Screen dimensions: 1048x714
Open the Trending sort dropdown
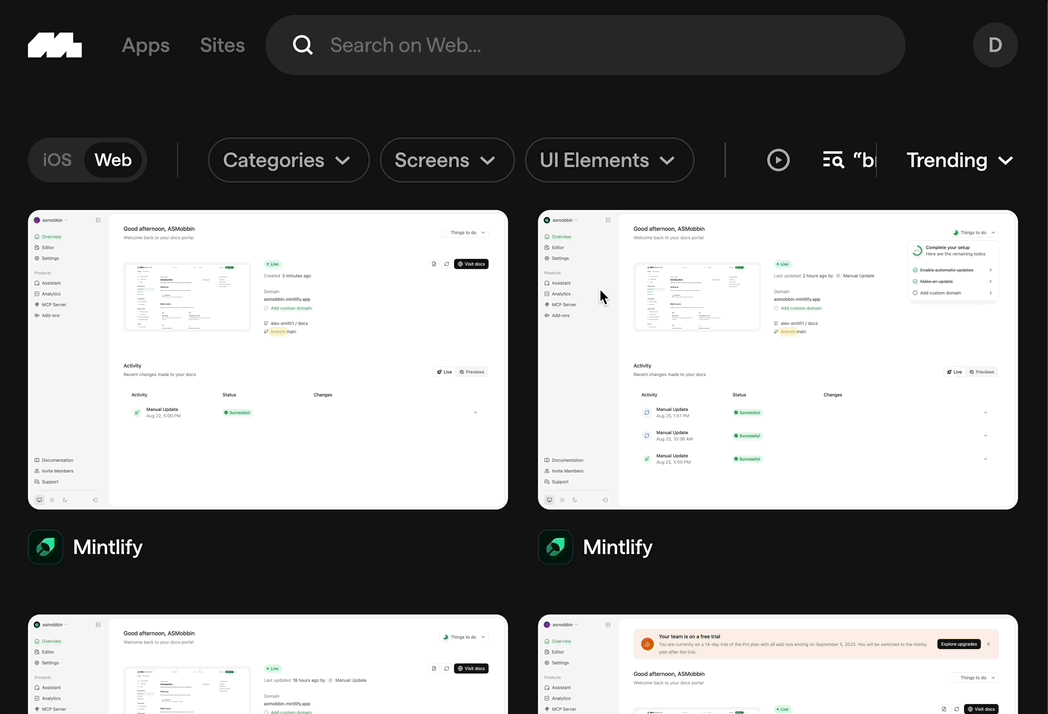pyautogui.click(x=960, y=160)
